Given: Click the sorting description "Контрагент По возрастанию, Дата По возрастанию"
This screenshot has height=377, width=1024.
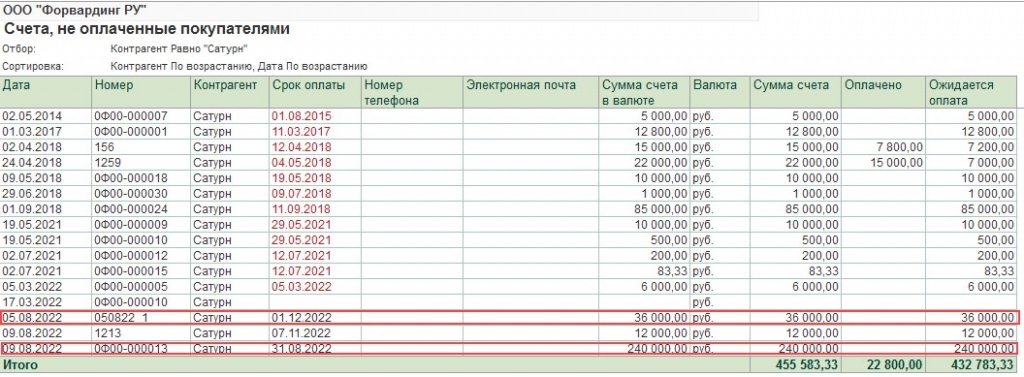Looking at the screenshot, I should [x=239, y=67].
